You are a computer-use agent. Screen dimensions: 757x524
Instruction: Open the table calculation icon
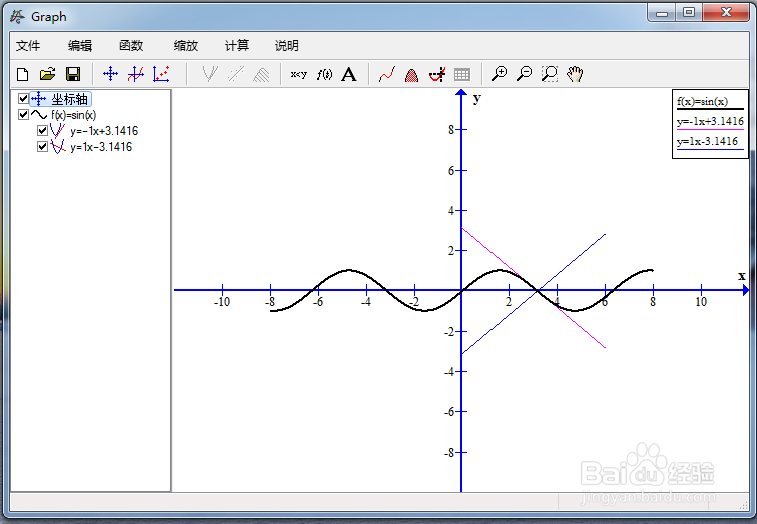coord(462,74)
